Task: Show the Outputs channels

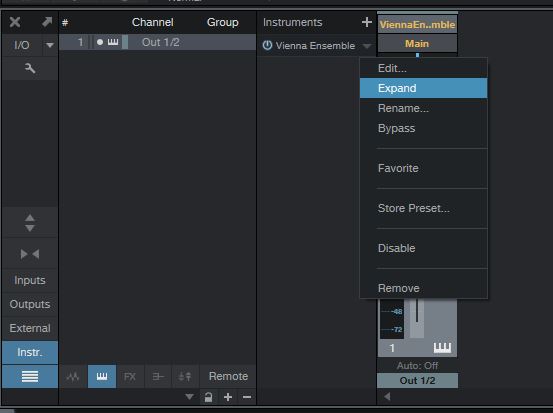Action: click(30, 304)
